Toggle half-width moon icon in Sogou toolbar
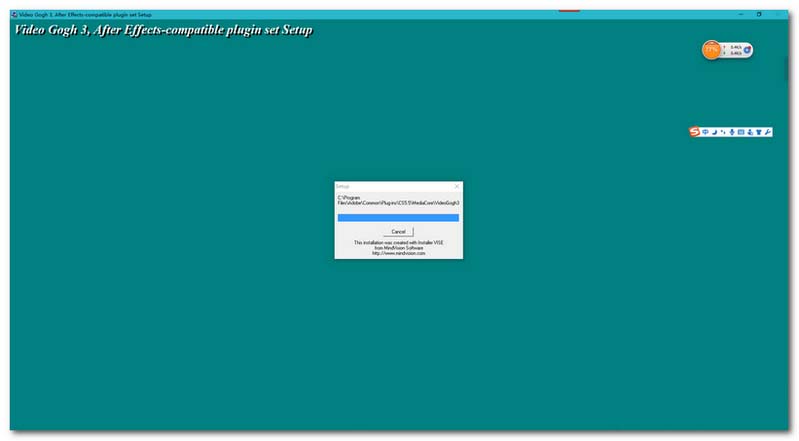The height and width of the screenshot is (441, 799). 714,132
